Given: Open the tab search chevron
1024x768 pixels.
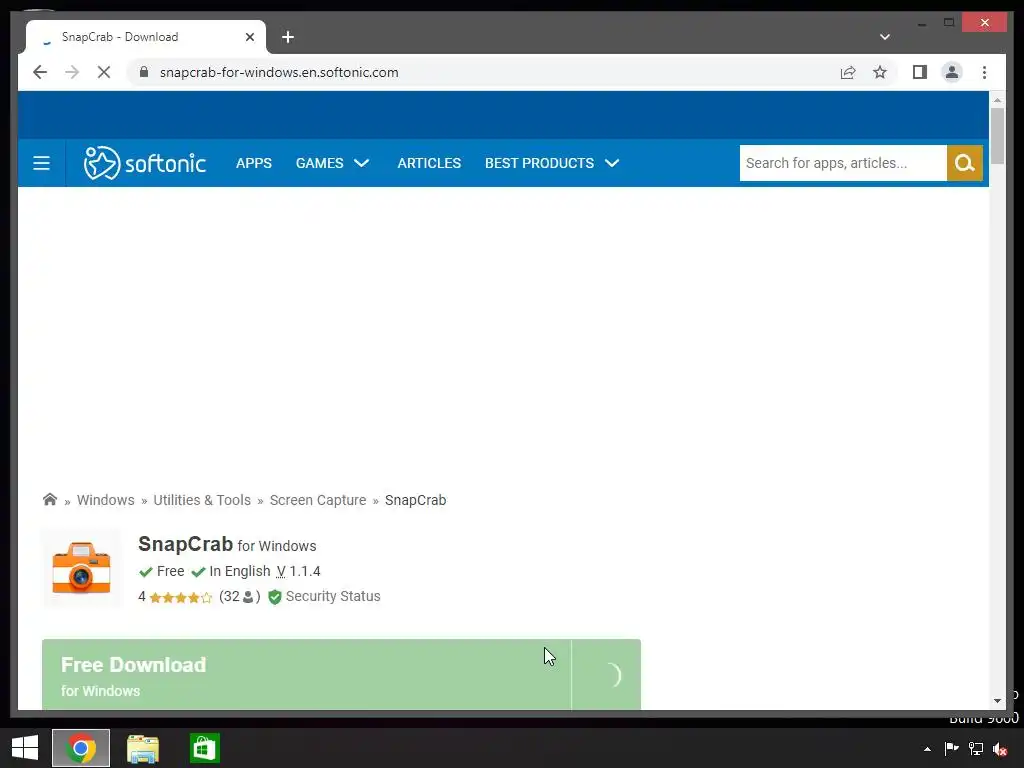Looking at the screenshot, I should tap(885, 37).
